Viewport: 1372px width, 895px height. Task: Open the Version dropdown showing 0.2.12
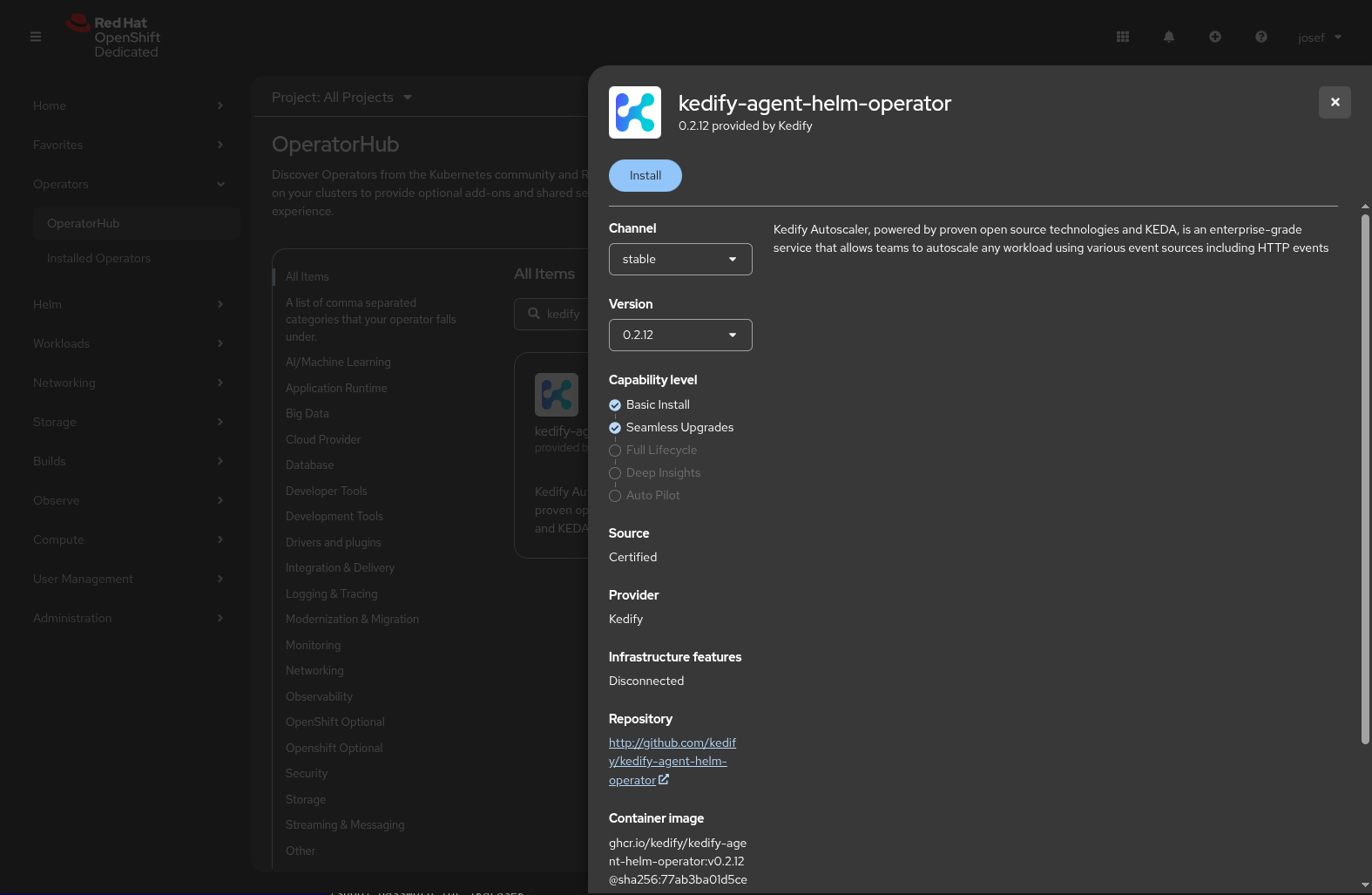click(x=680, y=335)
